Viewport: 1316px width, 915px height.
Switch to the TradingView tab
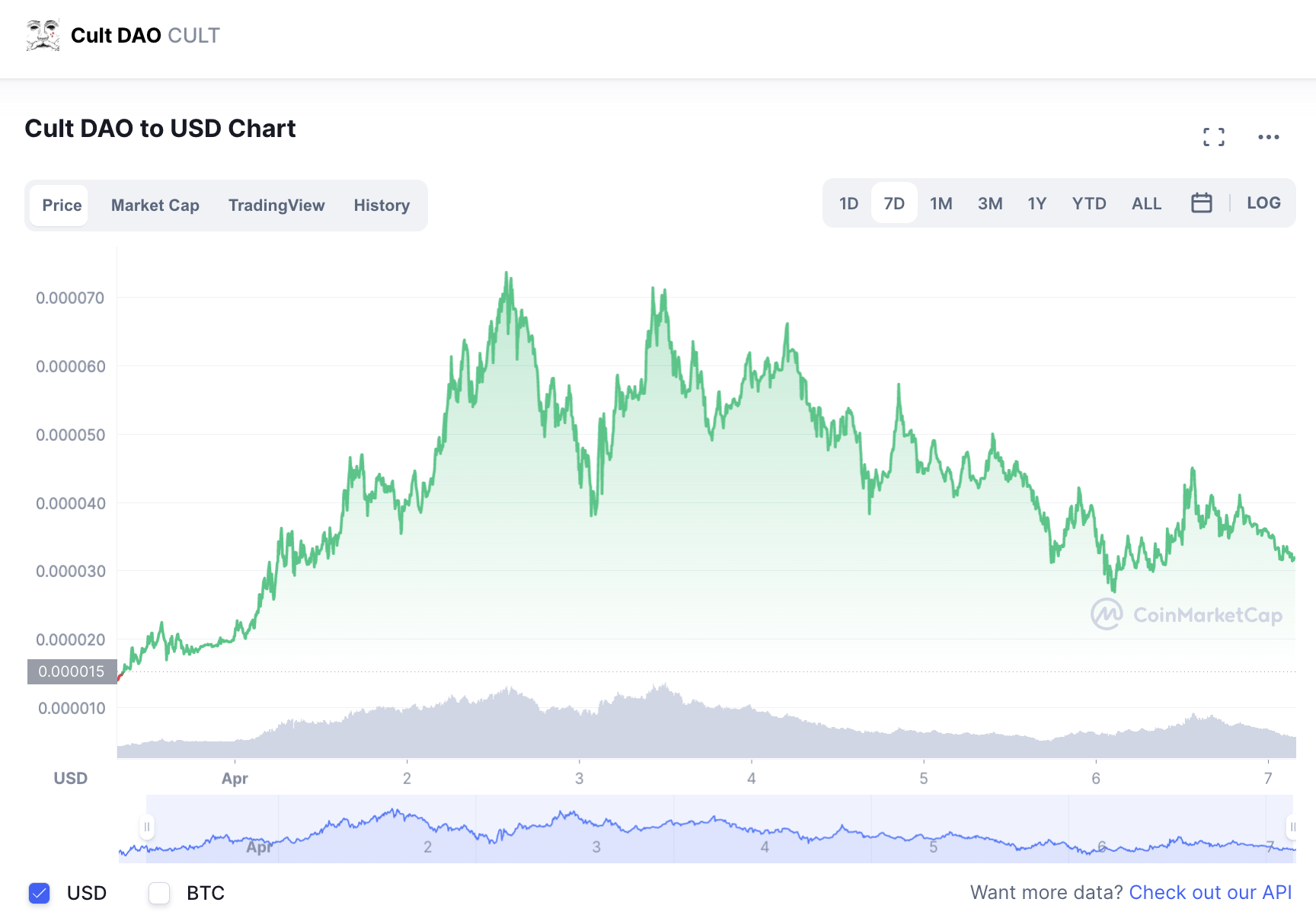point(276,206)
